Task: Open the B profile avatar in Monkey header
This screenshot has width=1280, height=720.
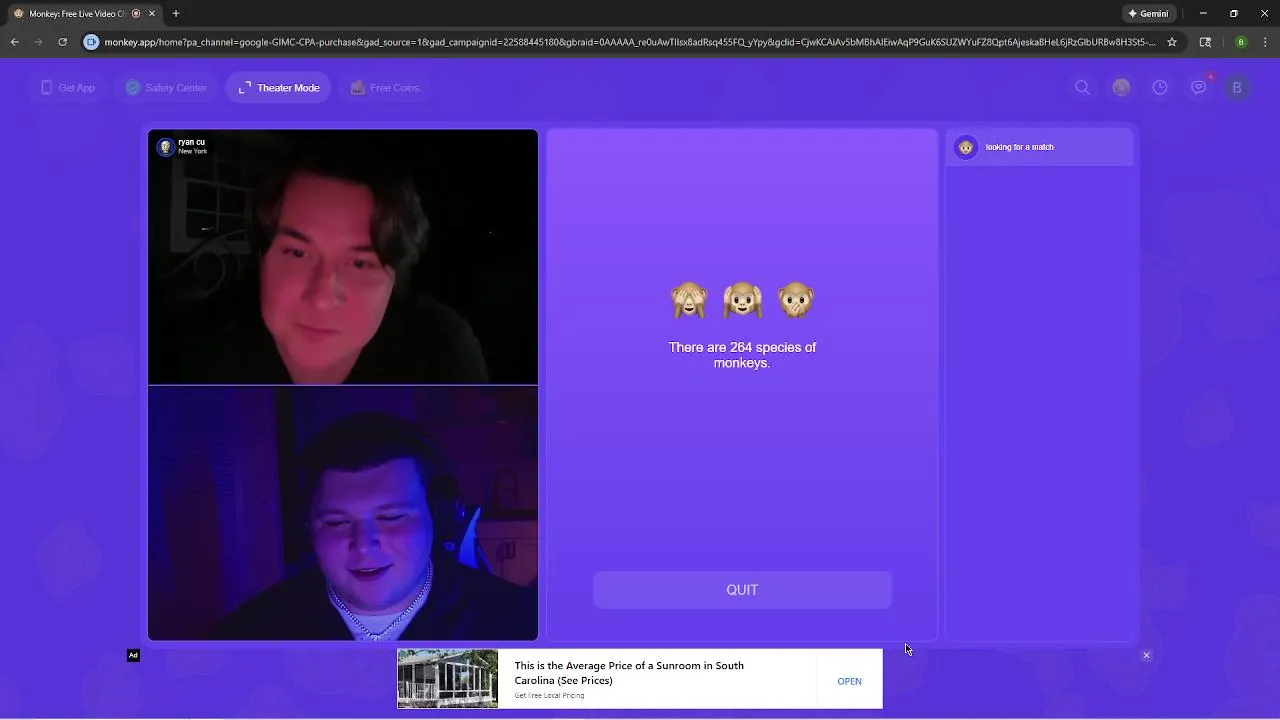Action: [1237, 88]
